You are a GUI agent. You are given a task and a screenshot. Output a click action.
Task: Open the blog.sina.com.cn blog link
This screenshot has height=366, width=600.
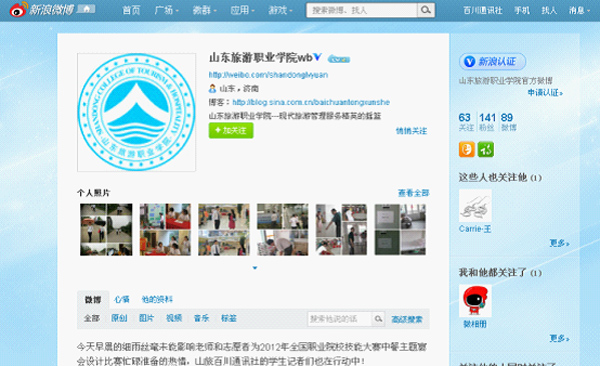[311, 102]
